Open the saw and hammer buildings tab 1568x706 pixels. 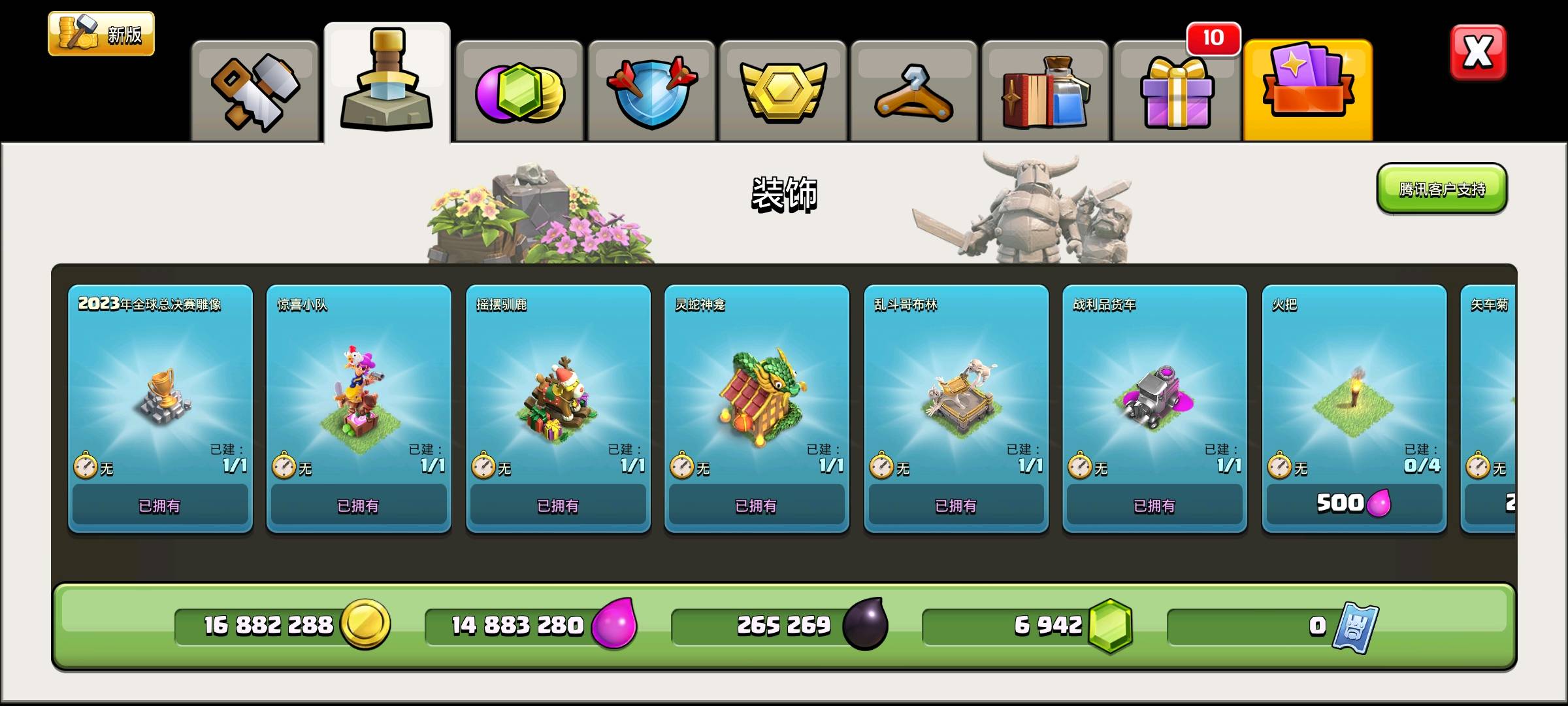click(x=255, y=91)
